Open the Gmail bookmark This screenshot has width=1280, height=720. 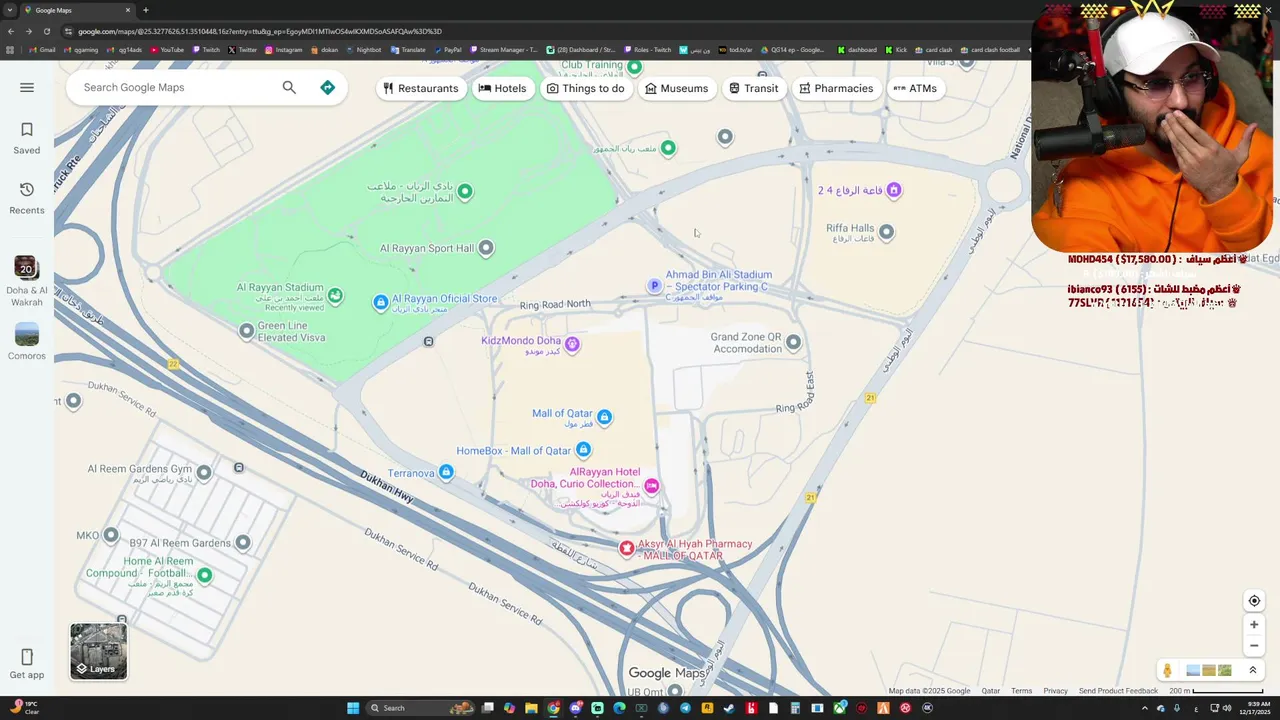click(42, 50)
